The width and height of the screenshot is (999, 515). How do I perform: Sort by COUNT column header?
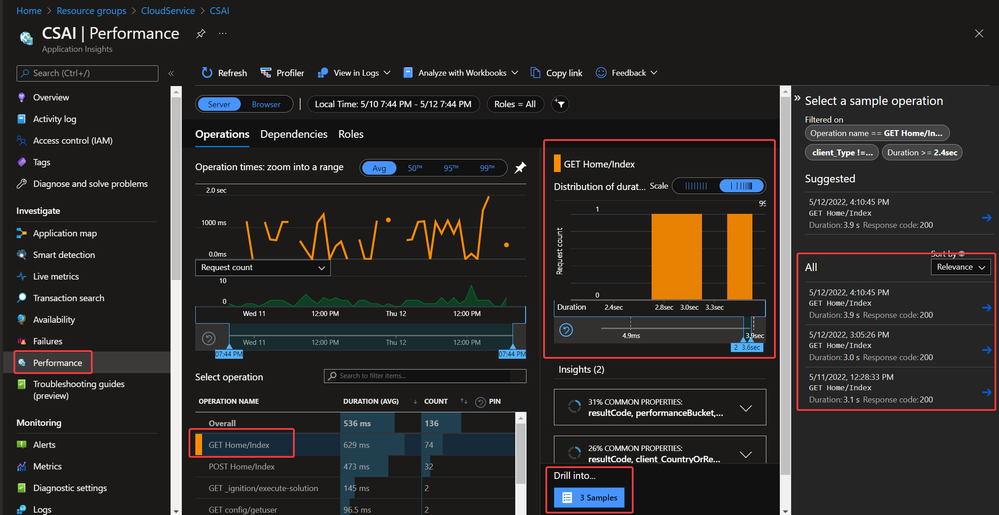[x=435, y=402]
